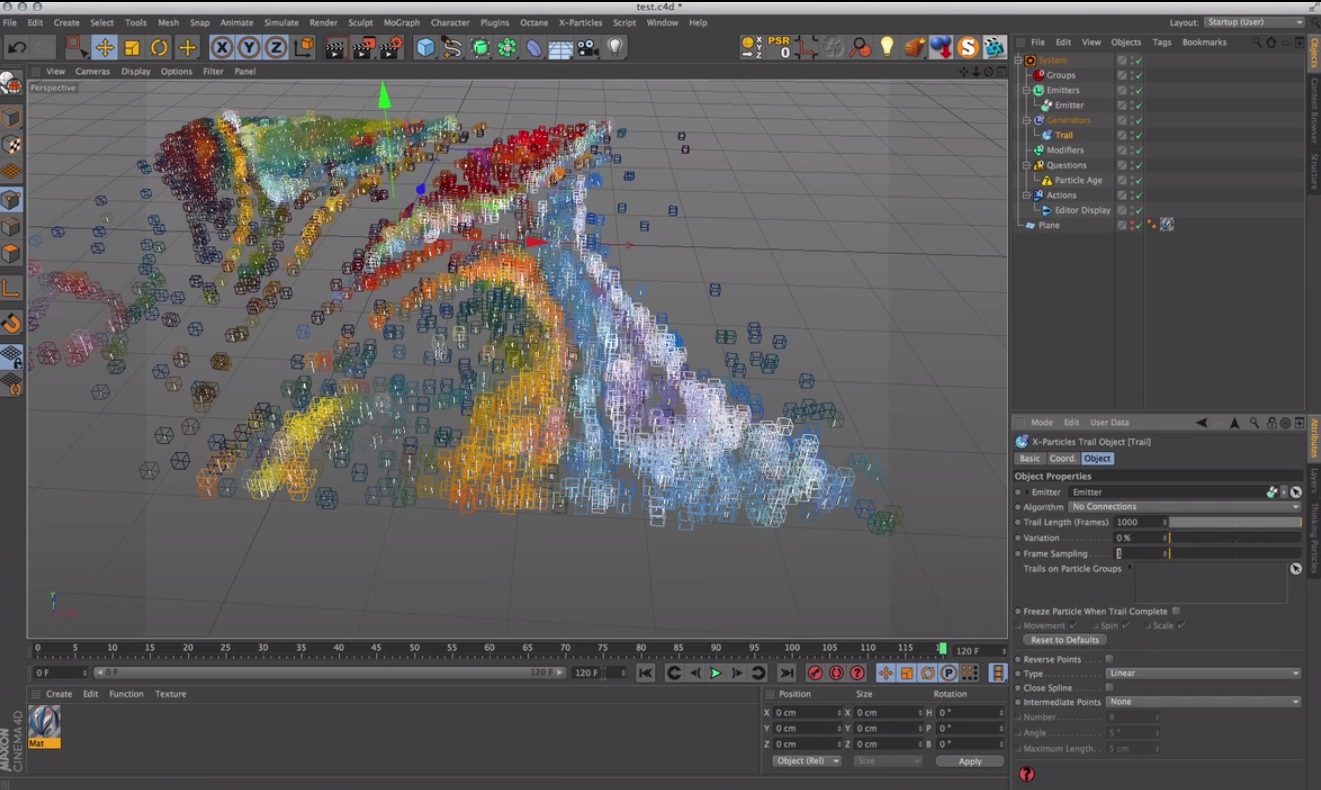Image resolution: width=1321 pixels, height=790 pixels.
Task: Add a Cube primitive object
Action: click(426, 47)
